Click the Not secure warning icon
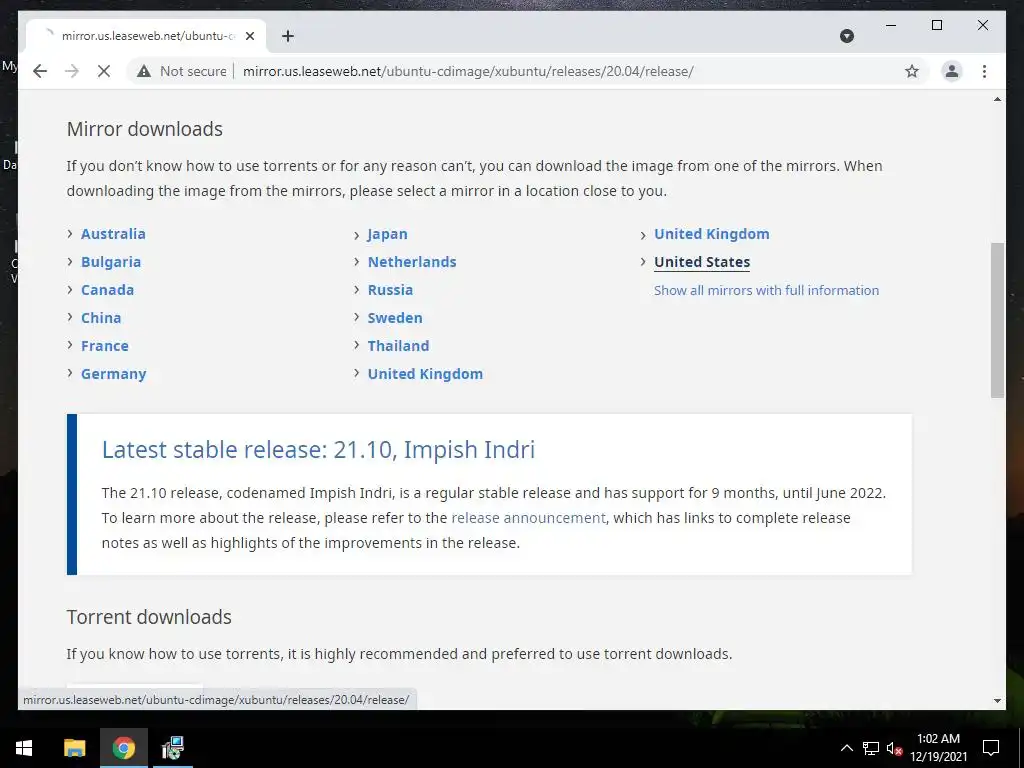 coord(144,71)
